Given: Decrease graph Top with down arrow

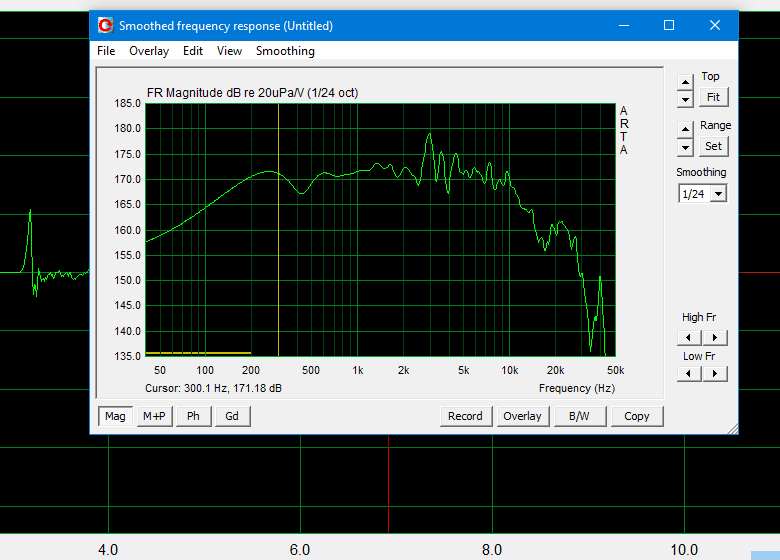Looking at the screenshot, I should coord(685,99).
